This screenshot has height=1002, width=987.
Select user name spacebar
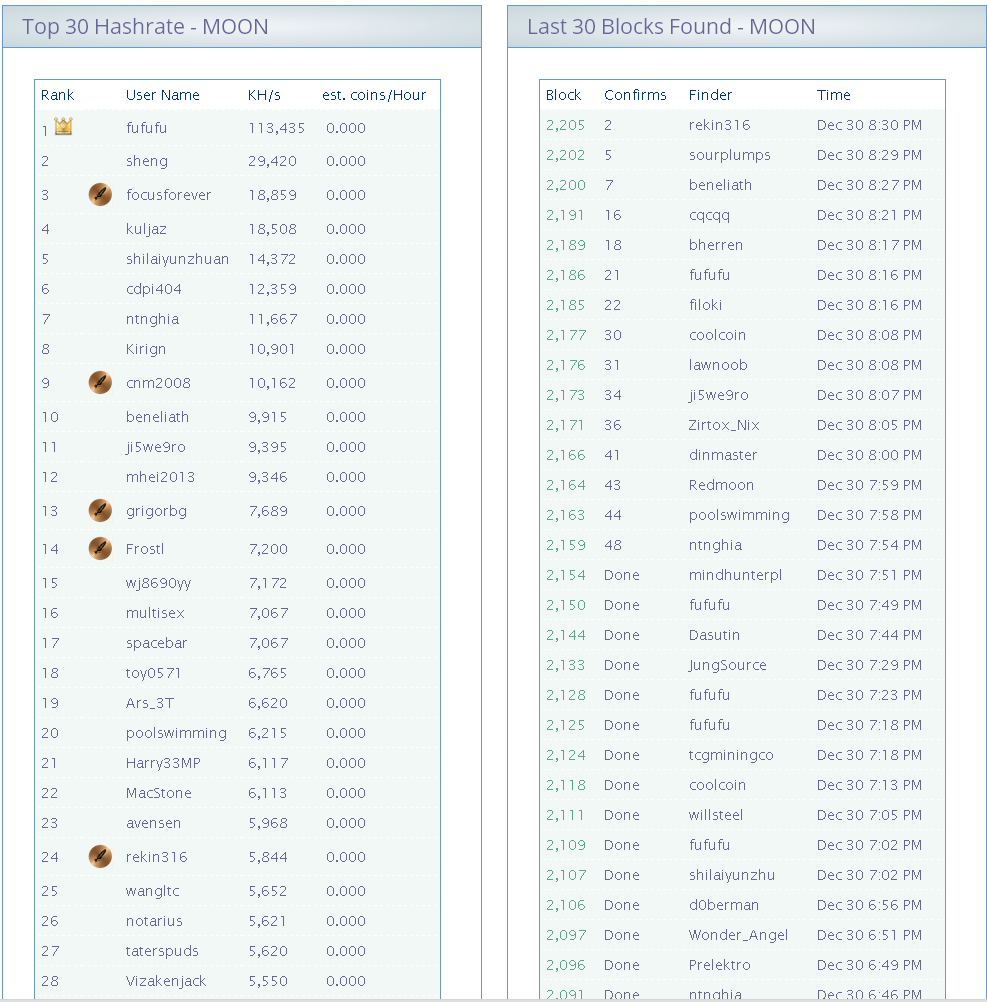(157, 643)
